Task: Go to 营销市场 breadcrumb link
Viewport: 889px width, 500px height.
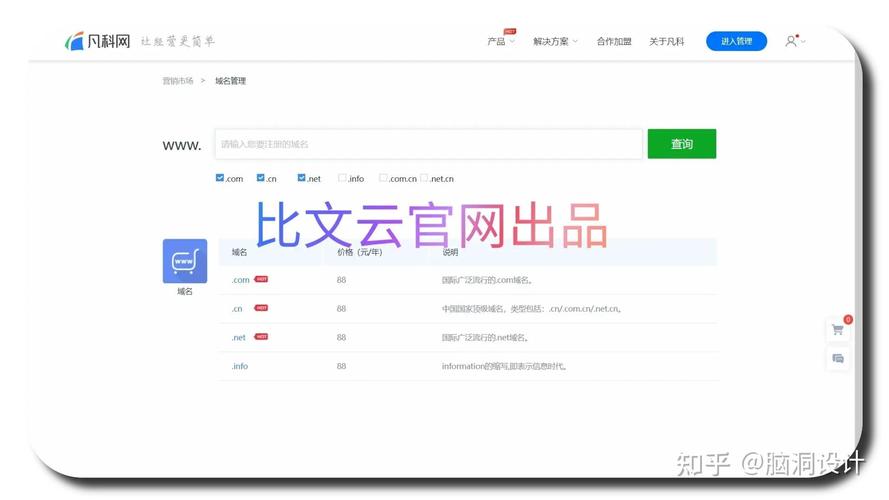Action: (177, 81)
